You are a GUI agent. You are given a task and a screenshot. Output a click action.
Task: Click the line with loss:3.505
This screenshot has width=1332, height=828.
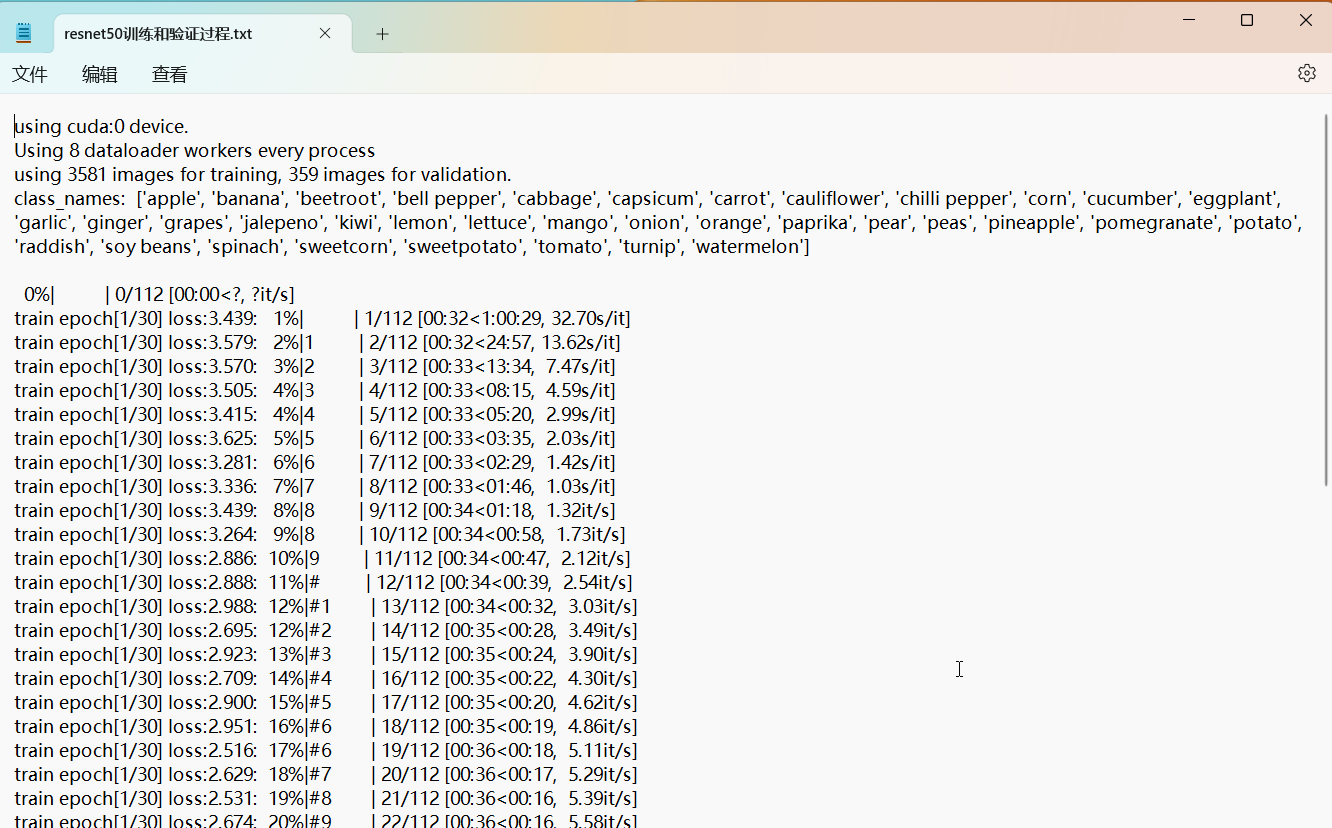pos(315,391)
